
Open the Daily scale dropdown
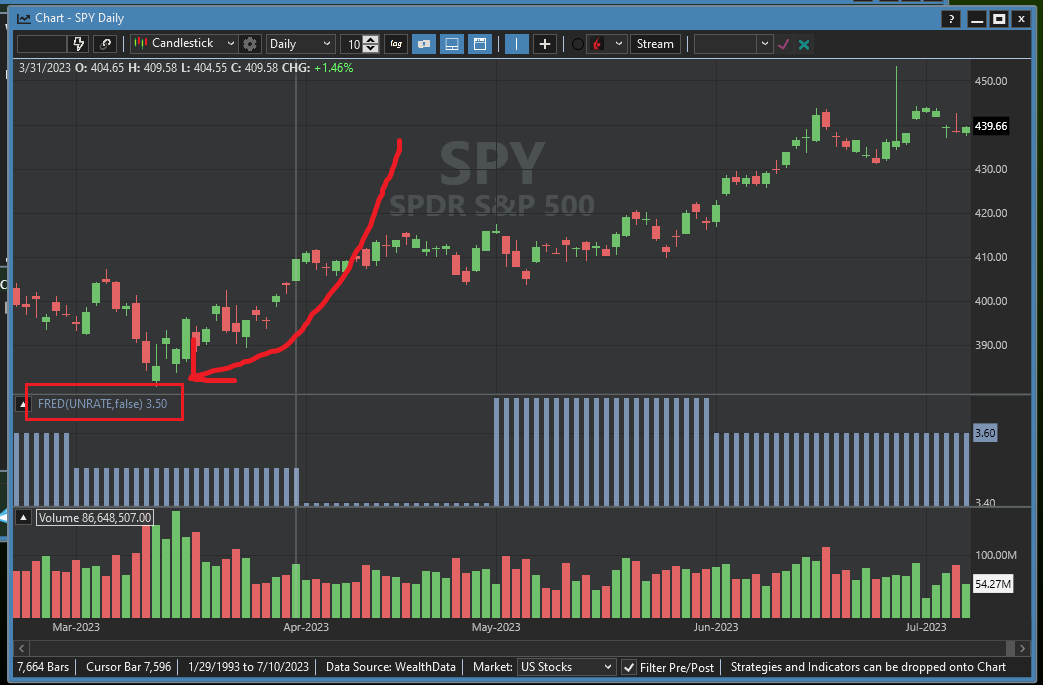pyautogui.click(x=299, y=44)
